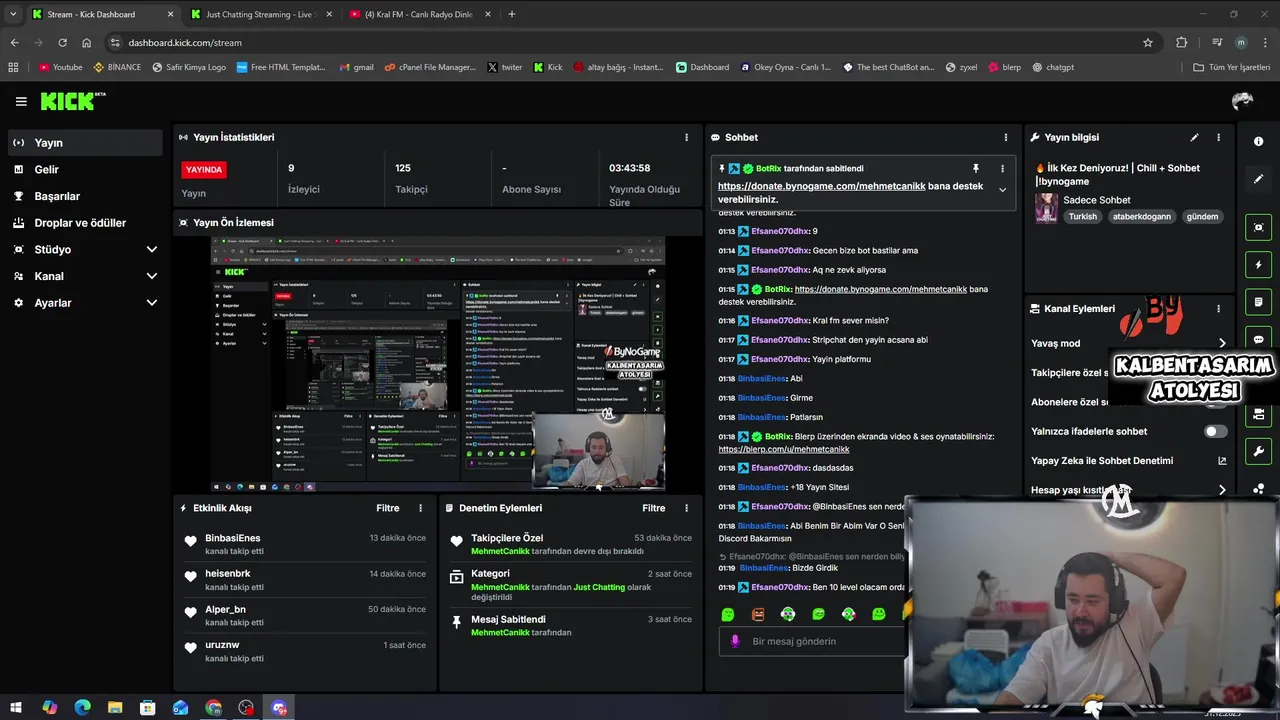Open File Explorer from the taskbar
Image resolution: width=1280 pixels, height=720 pixels.
[x=115, y=708]
